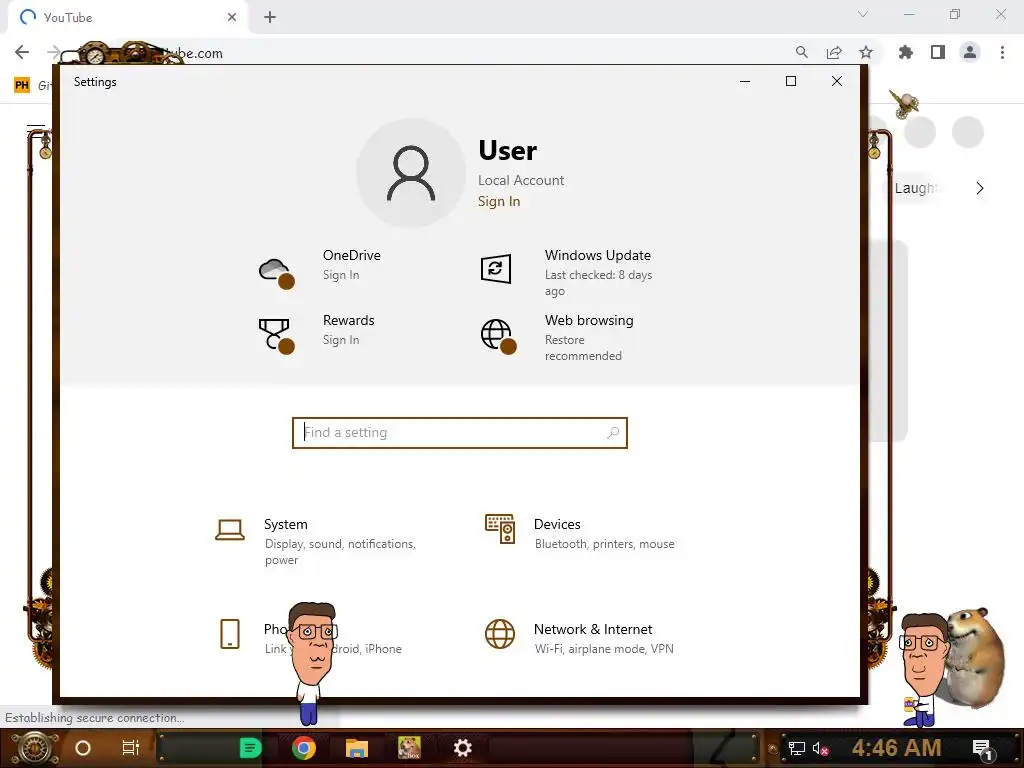
Task: Open Chrome tab search chevron
Action: coord(863,14)
